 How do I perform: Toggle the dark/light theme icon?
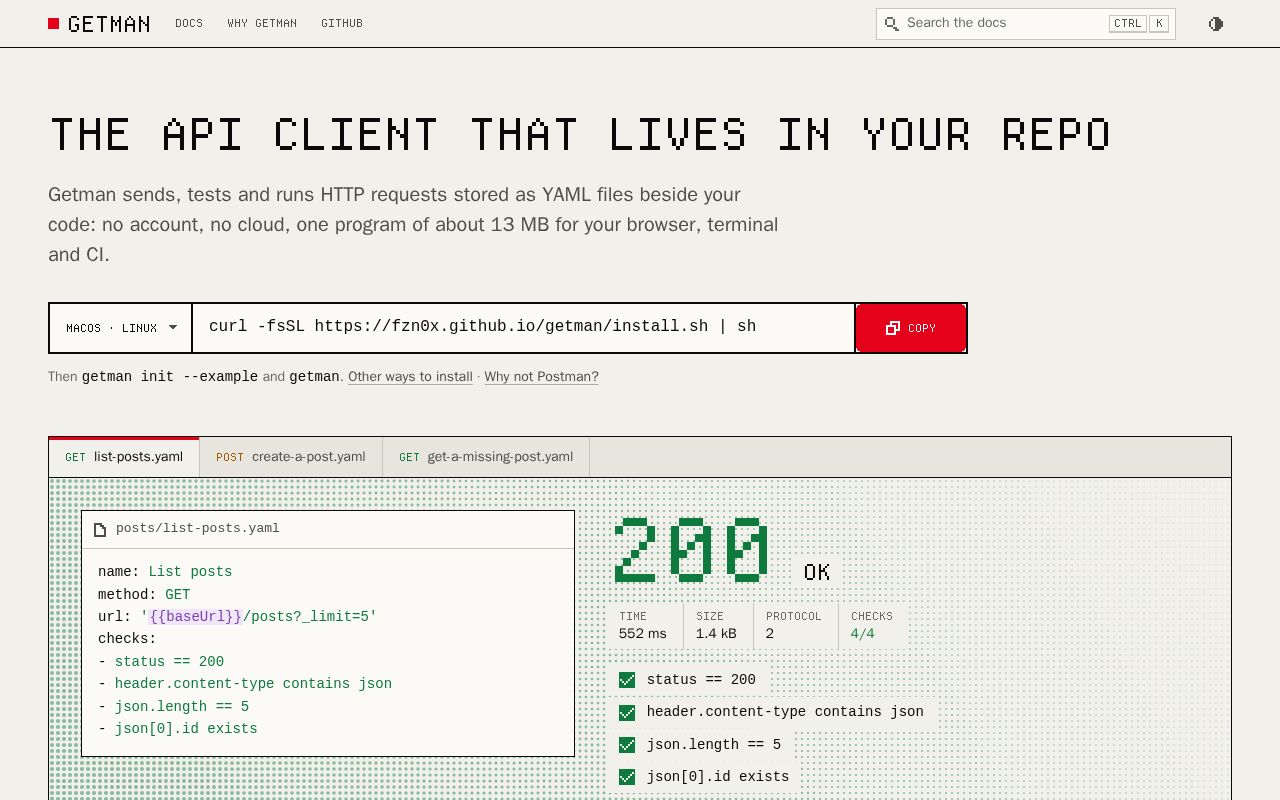point(1216,24)
